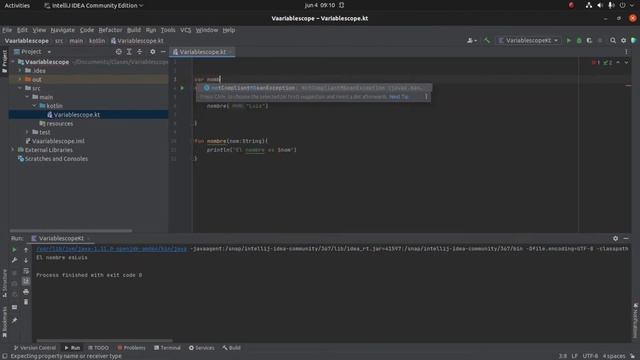Open the VariablescopeKt run configuration dropdown
The height and width of the screenshot is (360, 640).
click(529, 40)
